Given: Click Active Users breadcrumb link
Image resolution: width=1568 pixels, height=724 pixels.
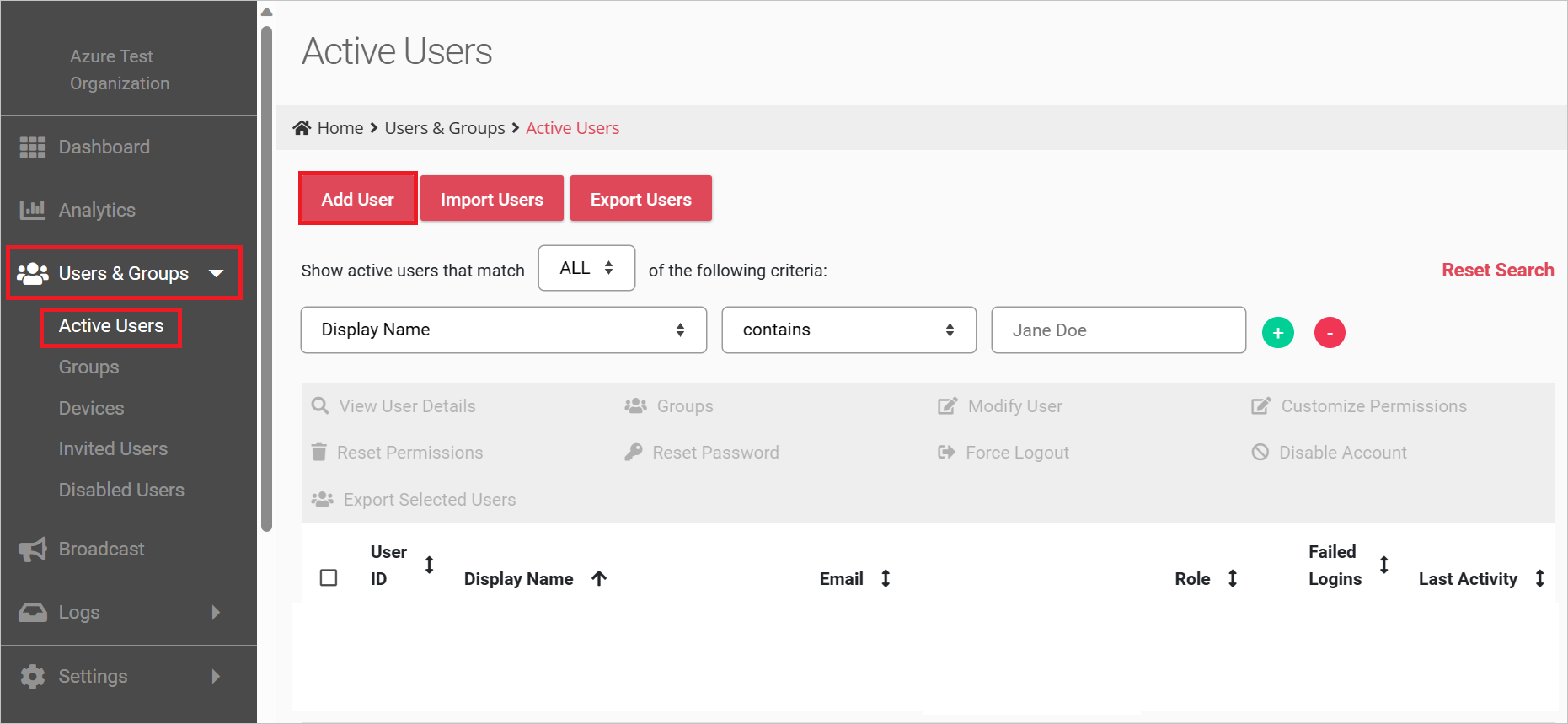Looking at the screenshot, I should tap(573, 128).
